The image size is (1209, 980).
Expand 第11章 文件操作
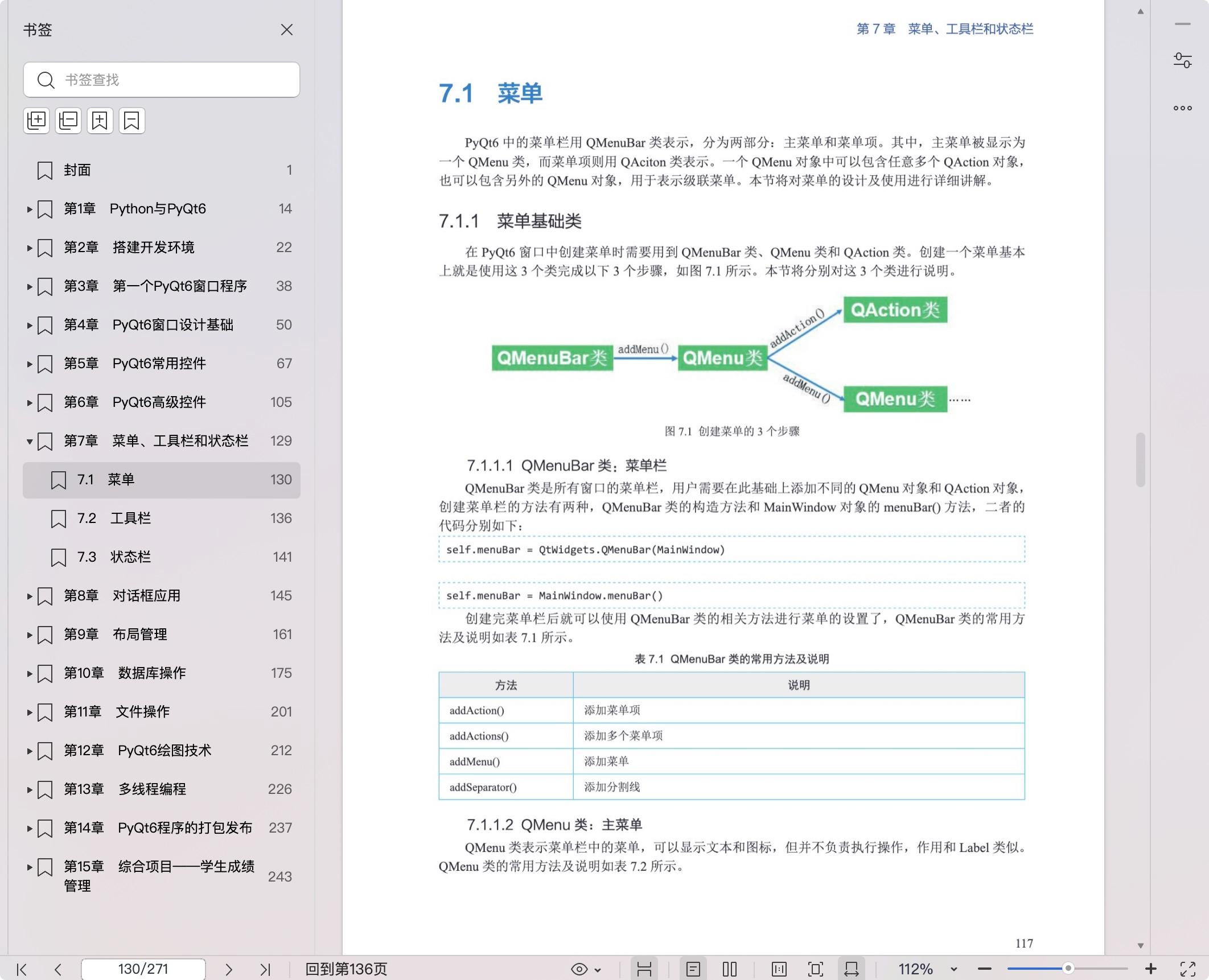pyautogui.click(x=29, y=713)
